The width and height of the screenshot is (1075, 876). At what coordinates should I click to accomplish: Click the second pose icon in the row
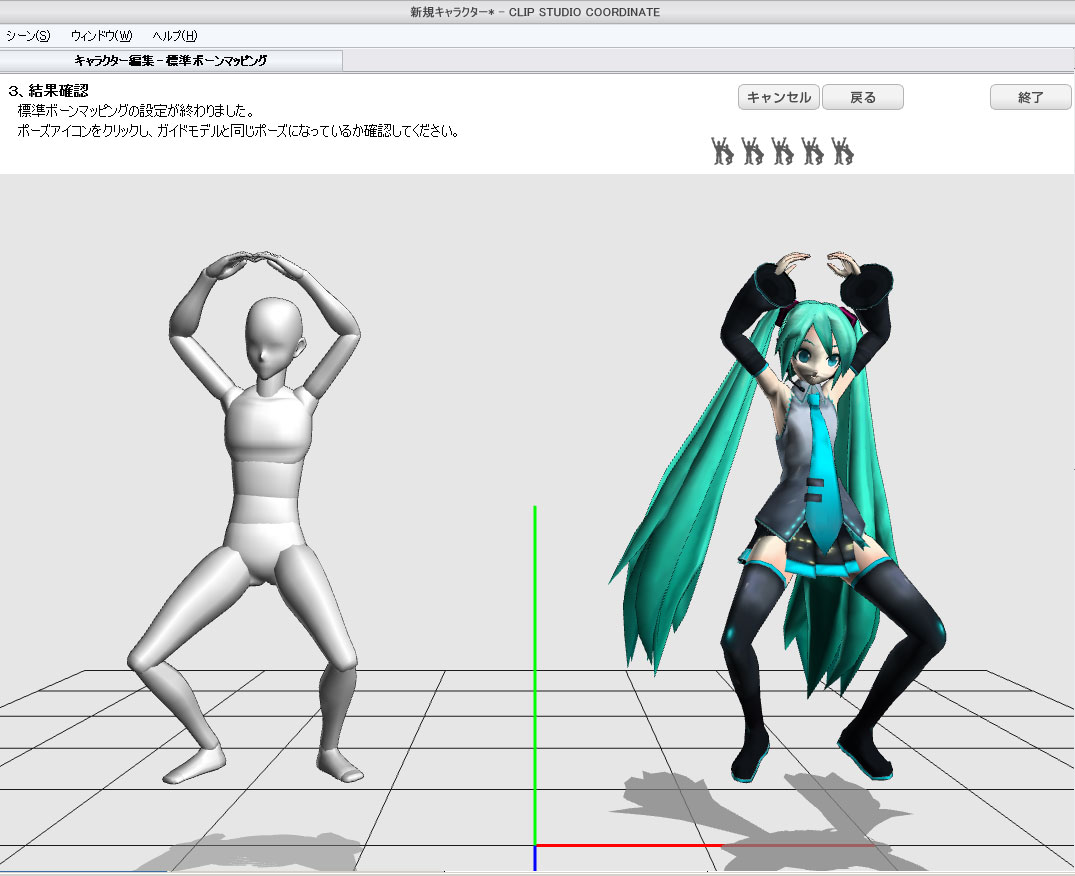point(752,150)
